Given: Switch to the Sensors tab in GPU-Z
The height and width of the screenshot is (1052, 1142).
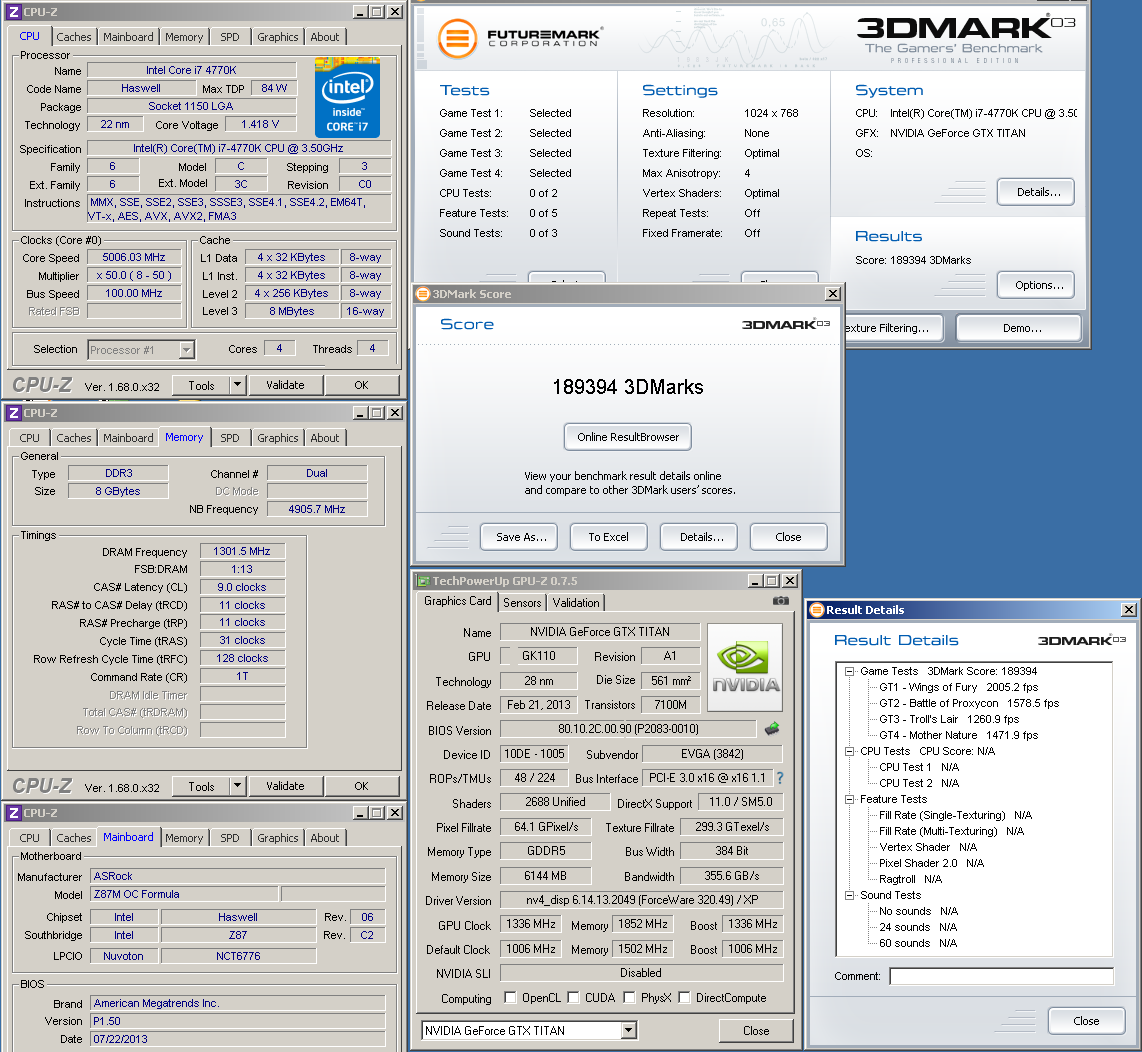Looking at the screenshot, I should (x=522, y=603).
